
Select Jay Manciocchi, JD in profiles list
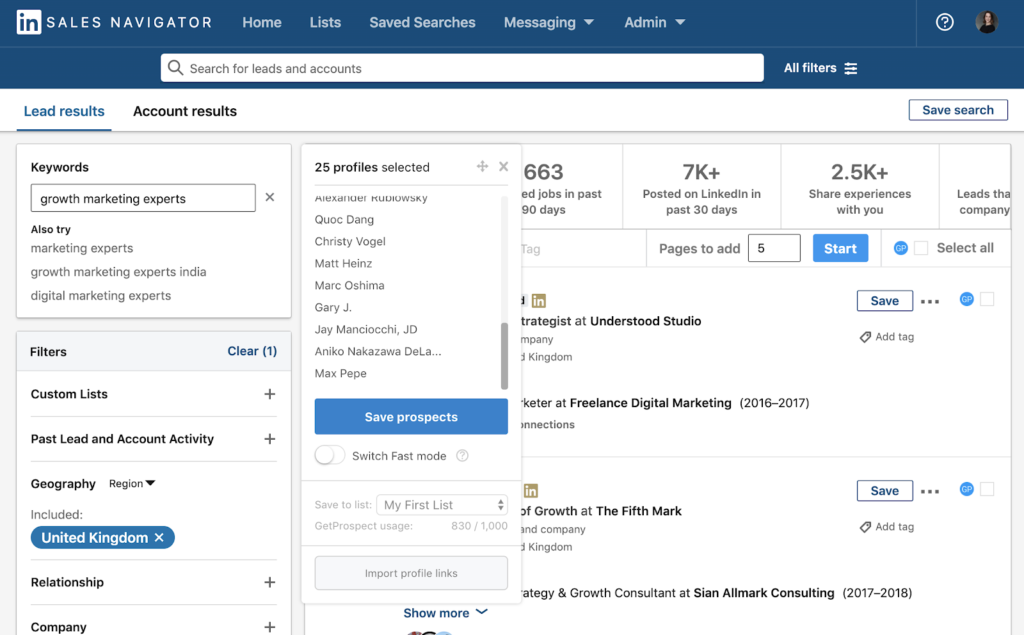click(x=366, y=329)
